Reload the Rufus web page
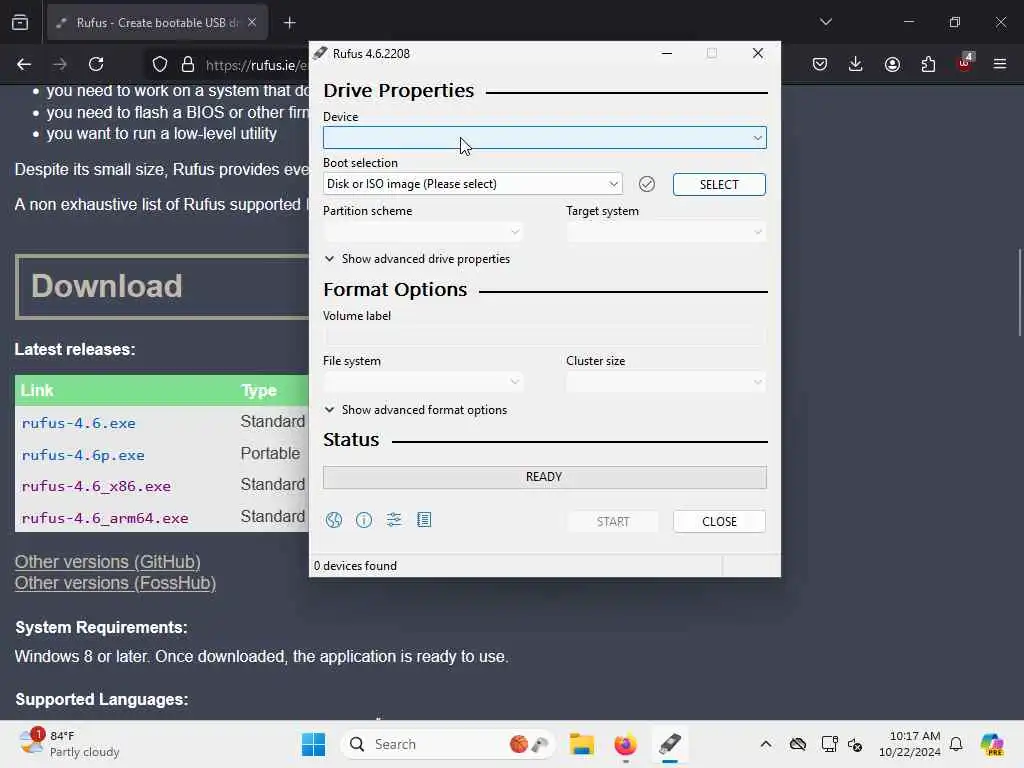1024x768 pixels. coord(96,64)
